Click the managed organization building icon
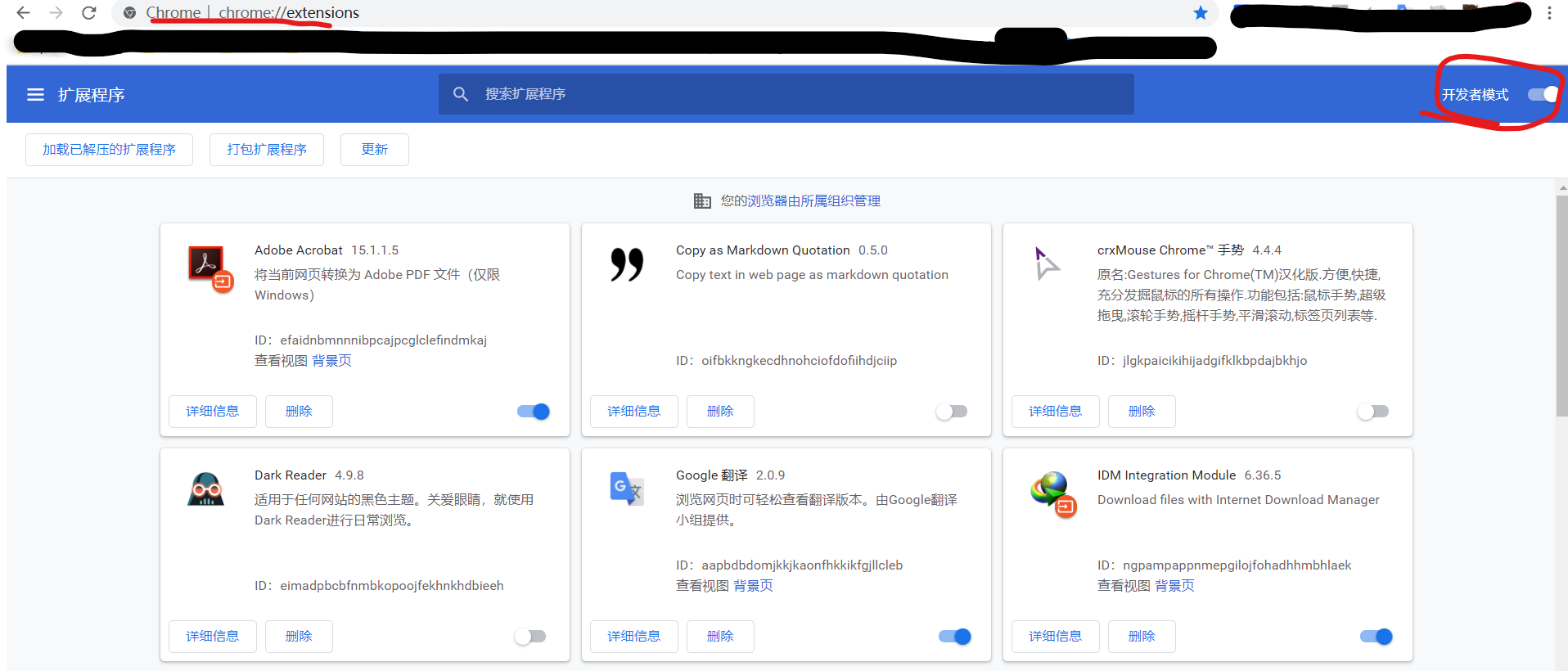The height and width of the screenshot is (671, 1568). (702, 200)
